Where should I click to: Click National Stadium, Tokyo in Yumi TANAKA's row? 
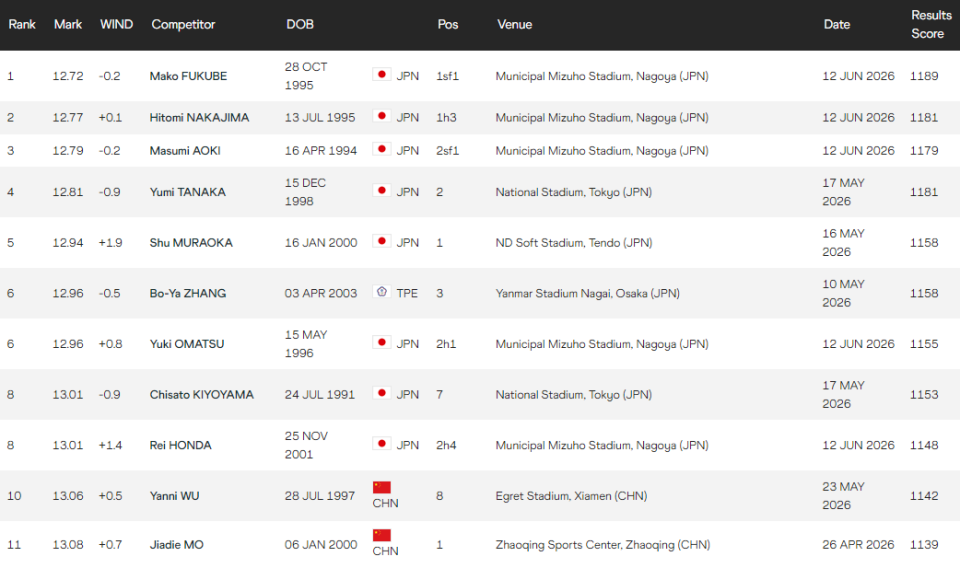point(574,192)
